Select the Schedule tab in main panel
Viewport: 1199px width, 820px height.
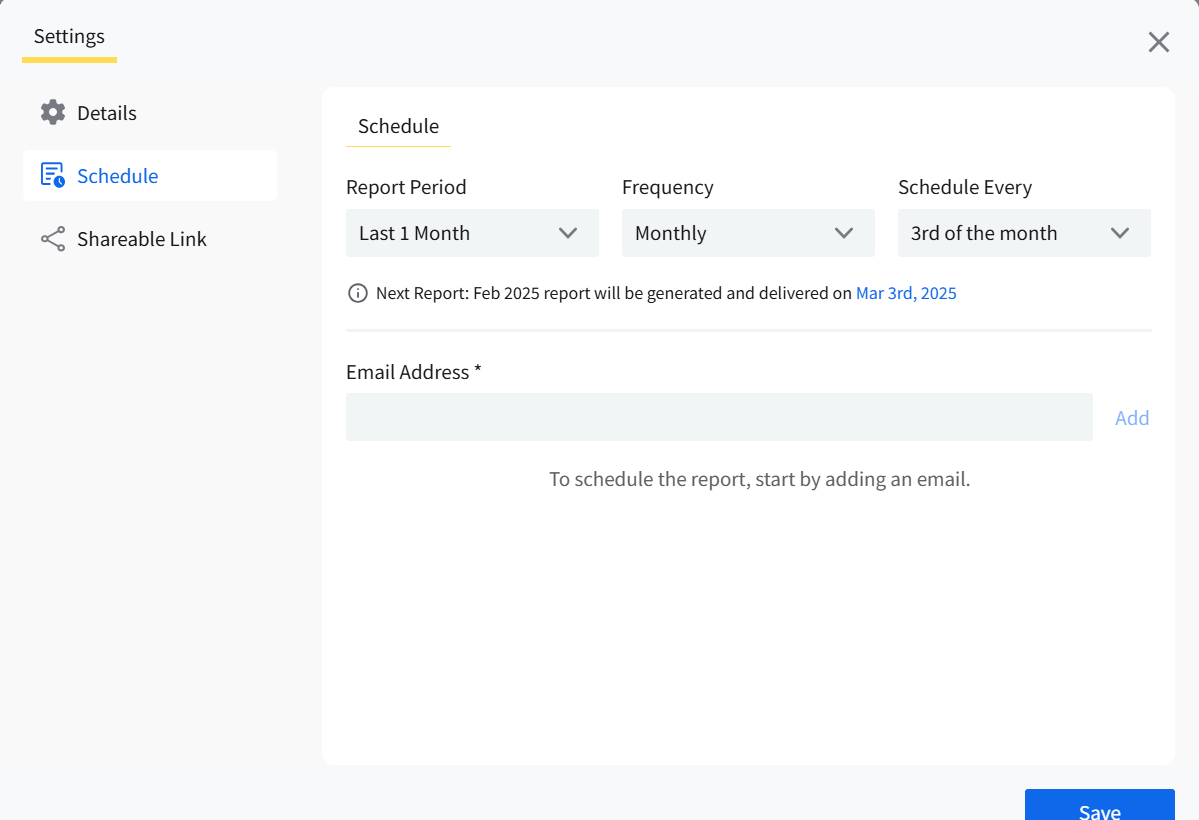[398, 126]
